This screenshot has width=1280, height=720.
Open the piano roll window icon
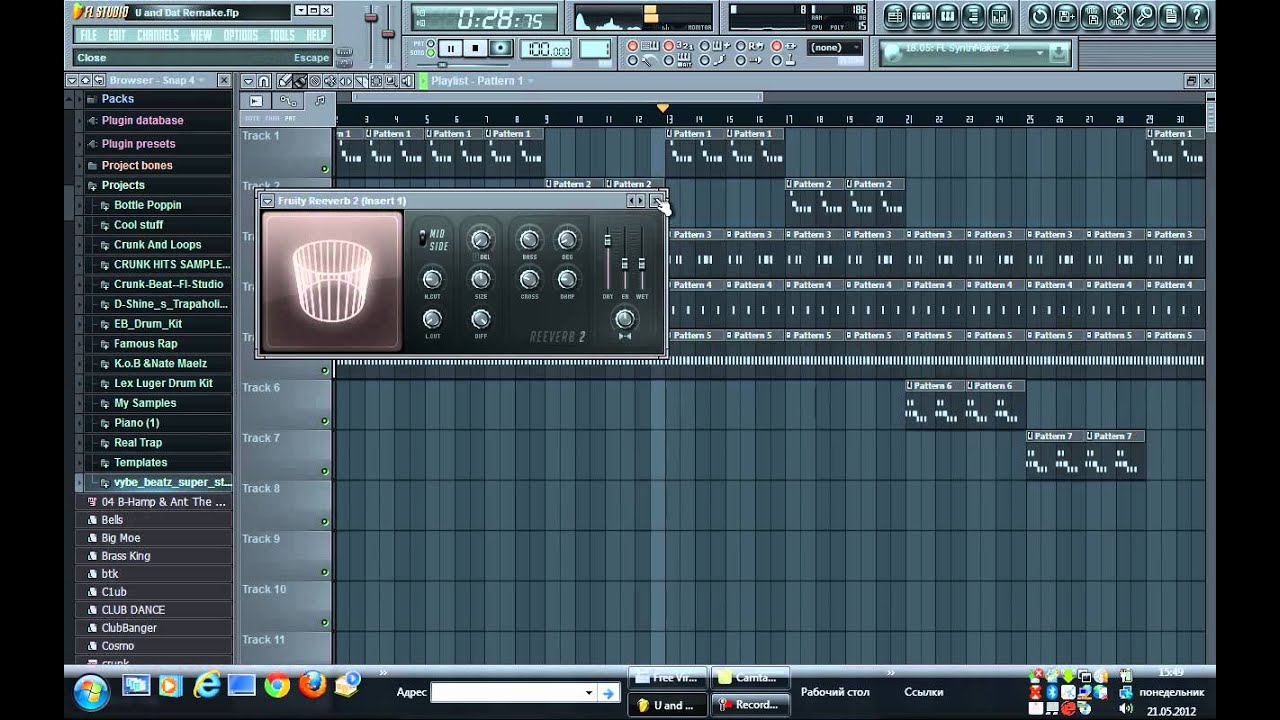tap(947, 17)
